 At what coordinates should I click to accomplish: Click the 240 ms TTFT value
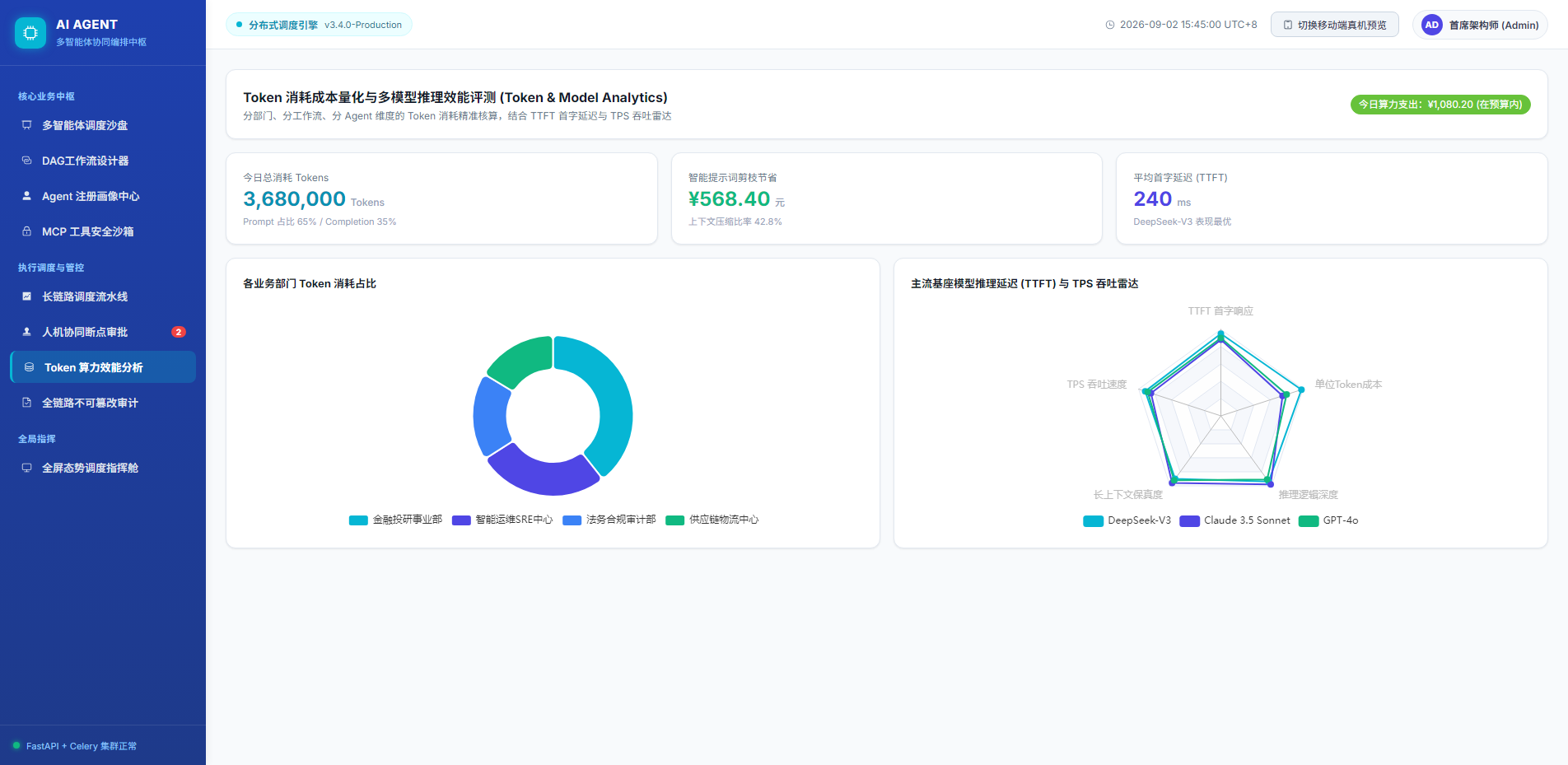coord(1152,199)
